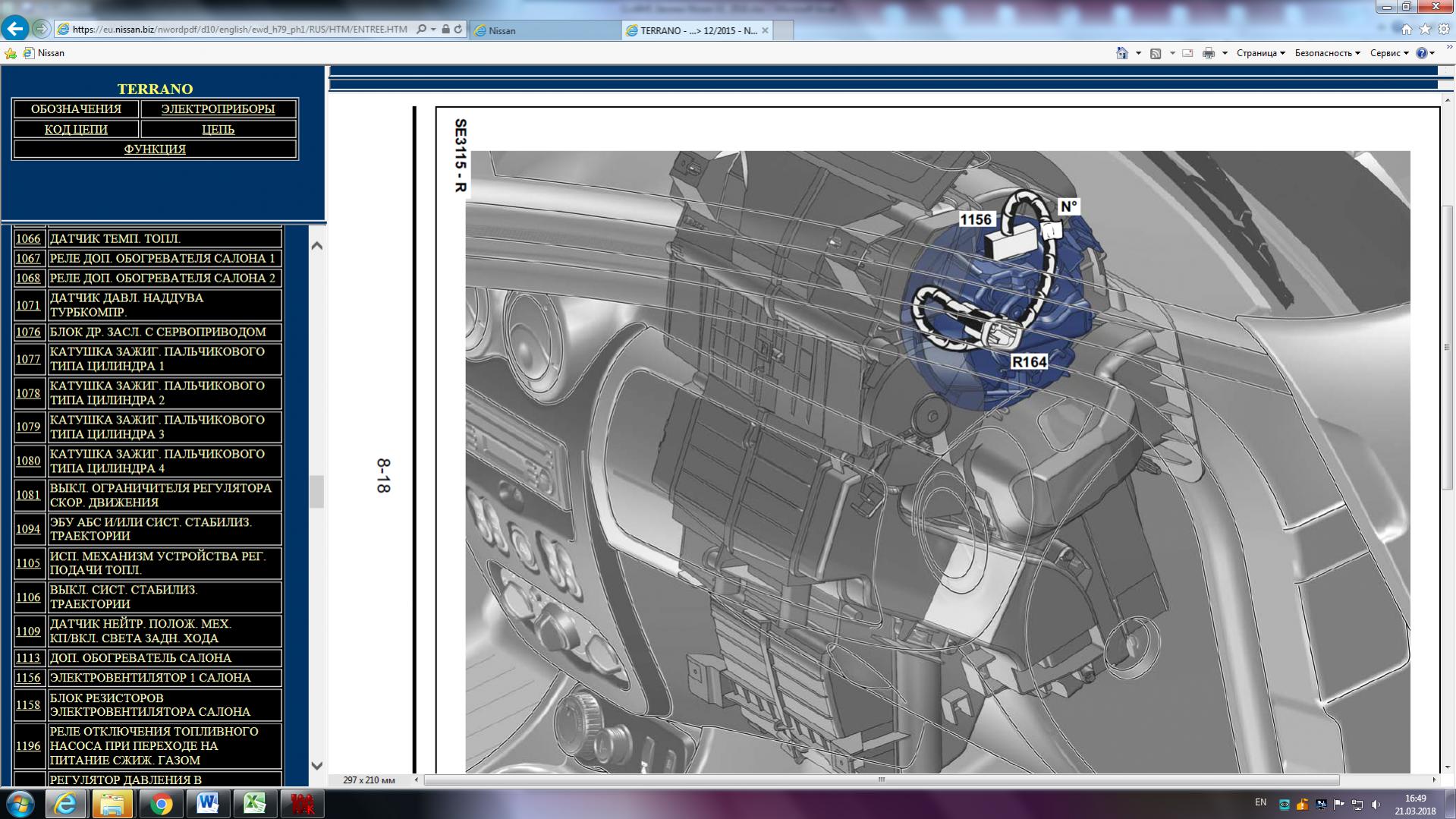
Task: Open the КОД ЦЕПИ link
Action: click(76, 129)
